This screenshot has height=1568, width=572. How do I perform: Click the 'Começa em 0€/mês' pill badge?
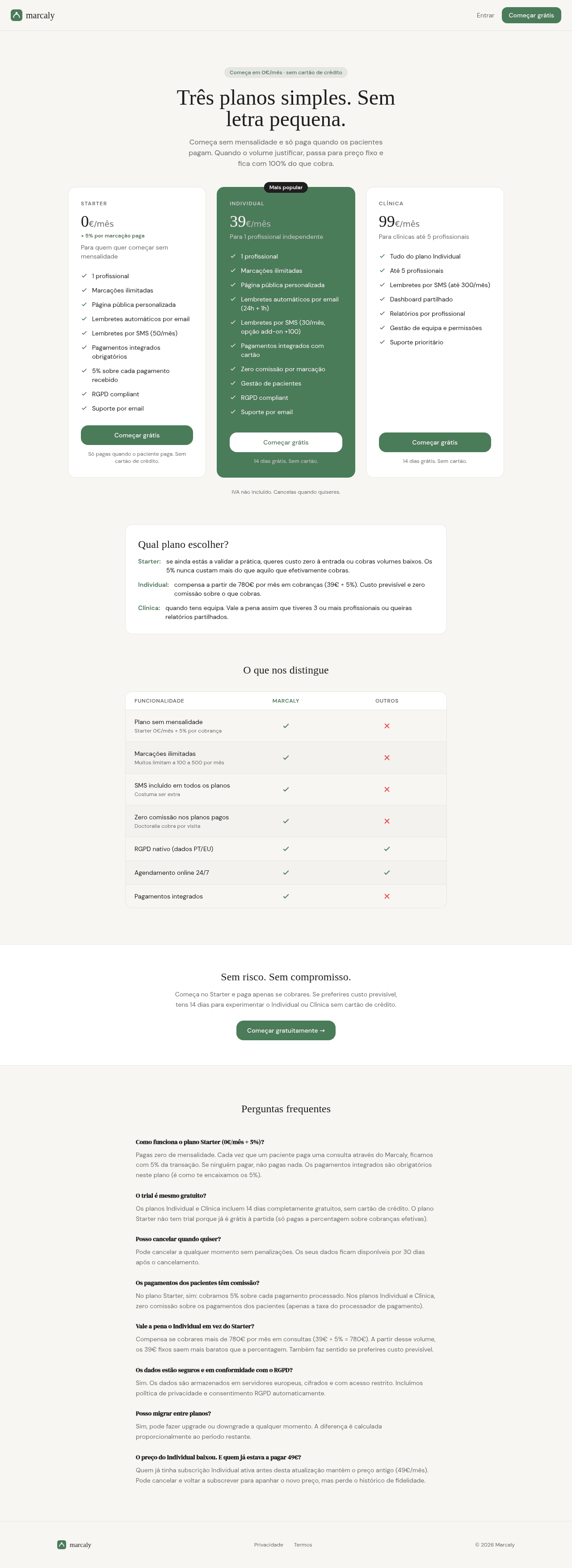[x=286, y=72]
